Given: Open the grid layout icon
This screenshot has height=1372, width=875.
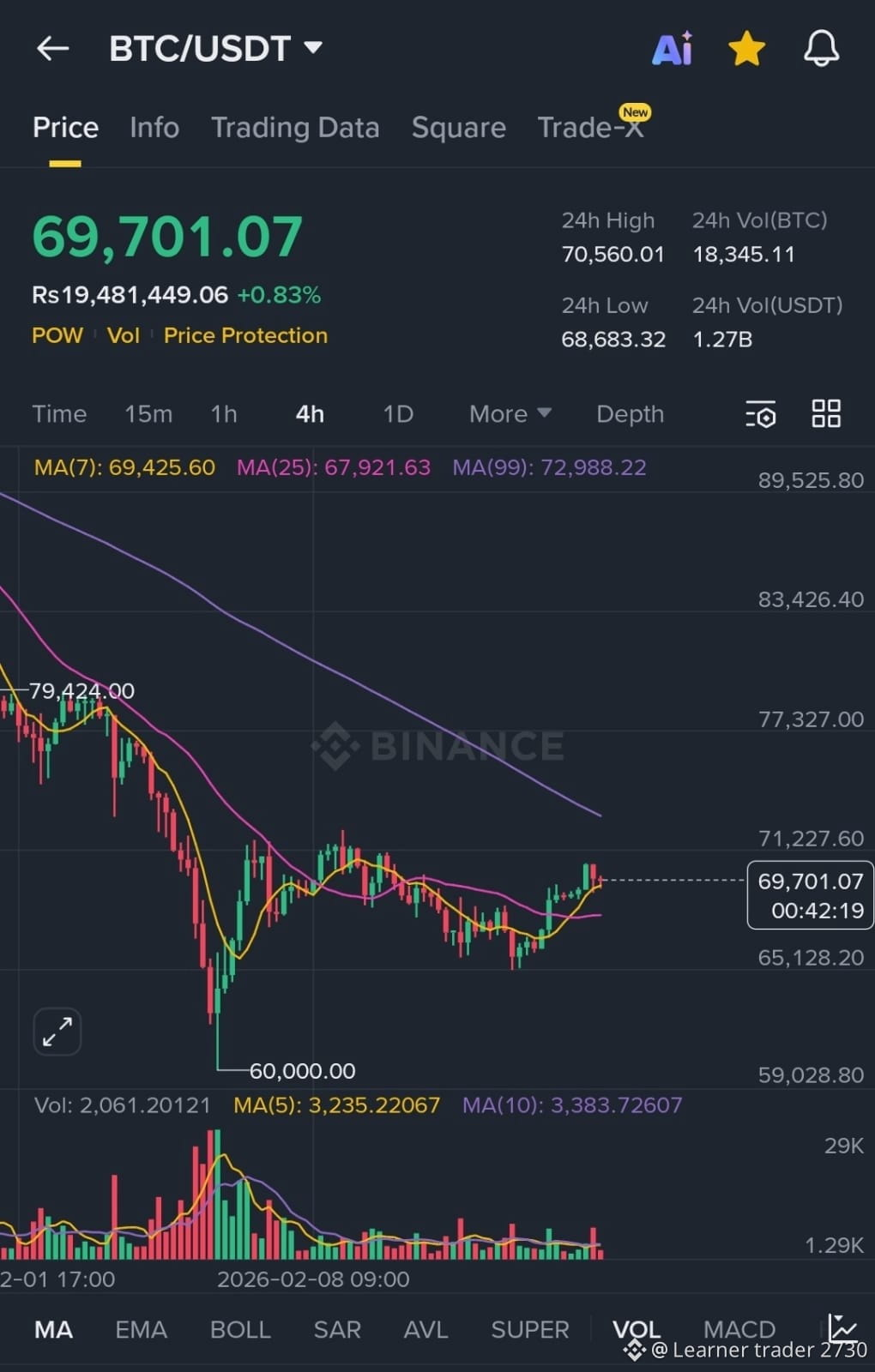Looking at the screenshot, I should pyautogui.click(x=826, y=413).
